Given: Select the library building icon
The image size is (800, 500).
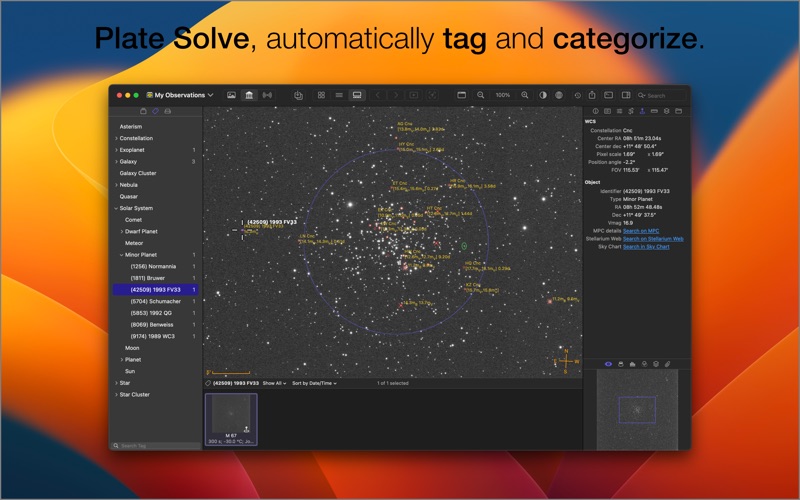Looking at the screenshot, I should pyautogui.click(x=249, y=95).
